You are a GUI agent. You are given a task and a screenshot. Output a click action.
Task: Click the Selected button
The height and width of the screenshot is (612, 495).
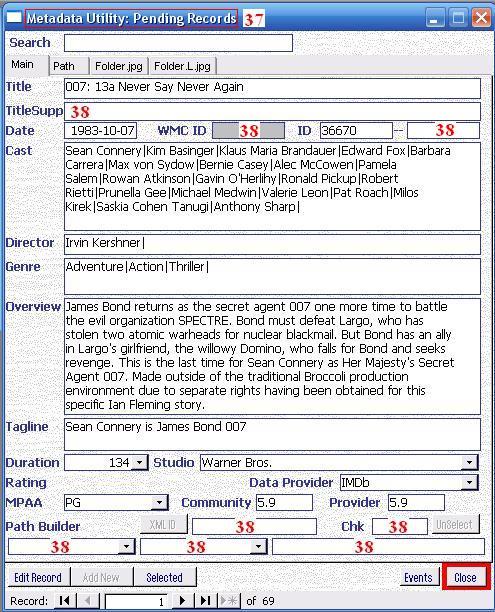(164, 577)
